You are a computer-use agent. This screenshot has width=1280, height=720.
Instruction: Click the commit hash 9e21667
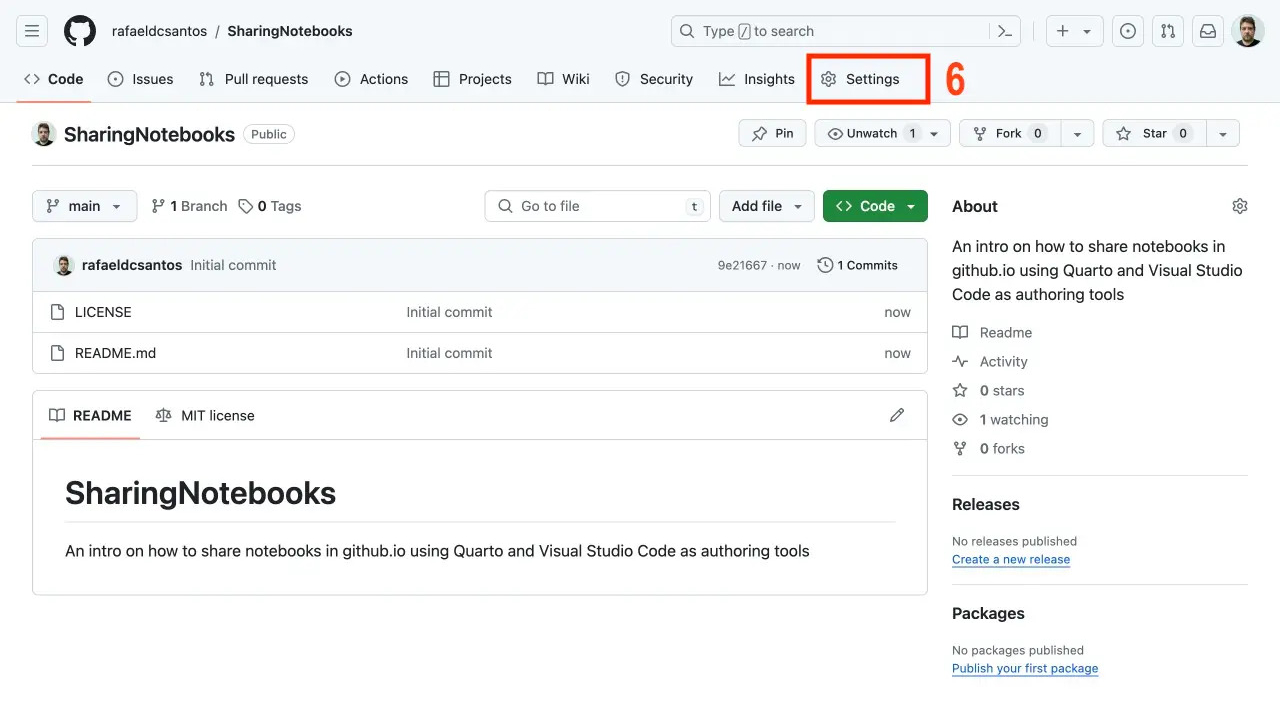(742, 265)
